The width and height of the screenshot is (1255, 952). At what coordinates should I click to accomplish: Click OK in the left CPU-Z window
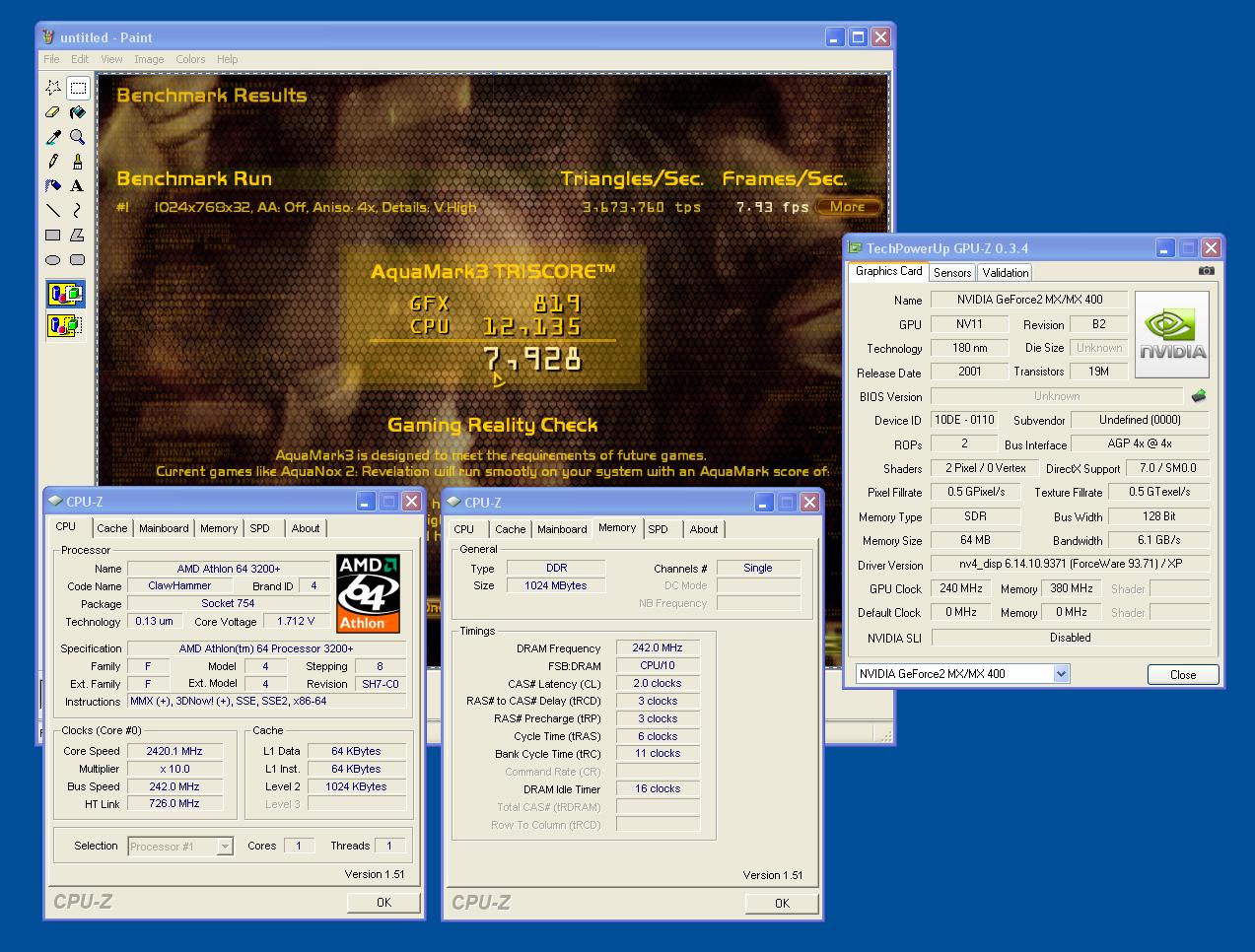383,903
